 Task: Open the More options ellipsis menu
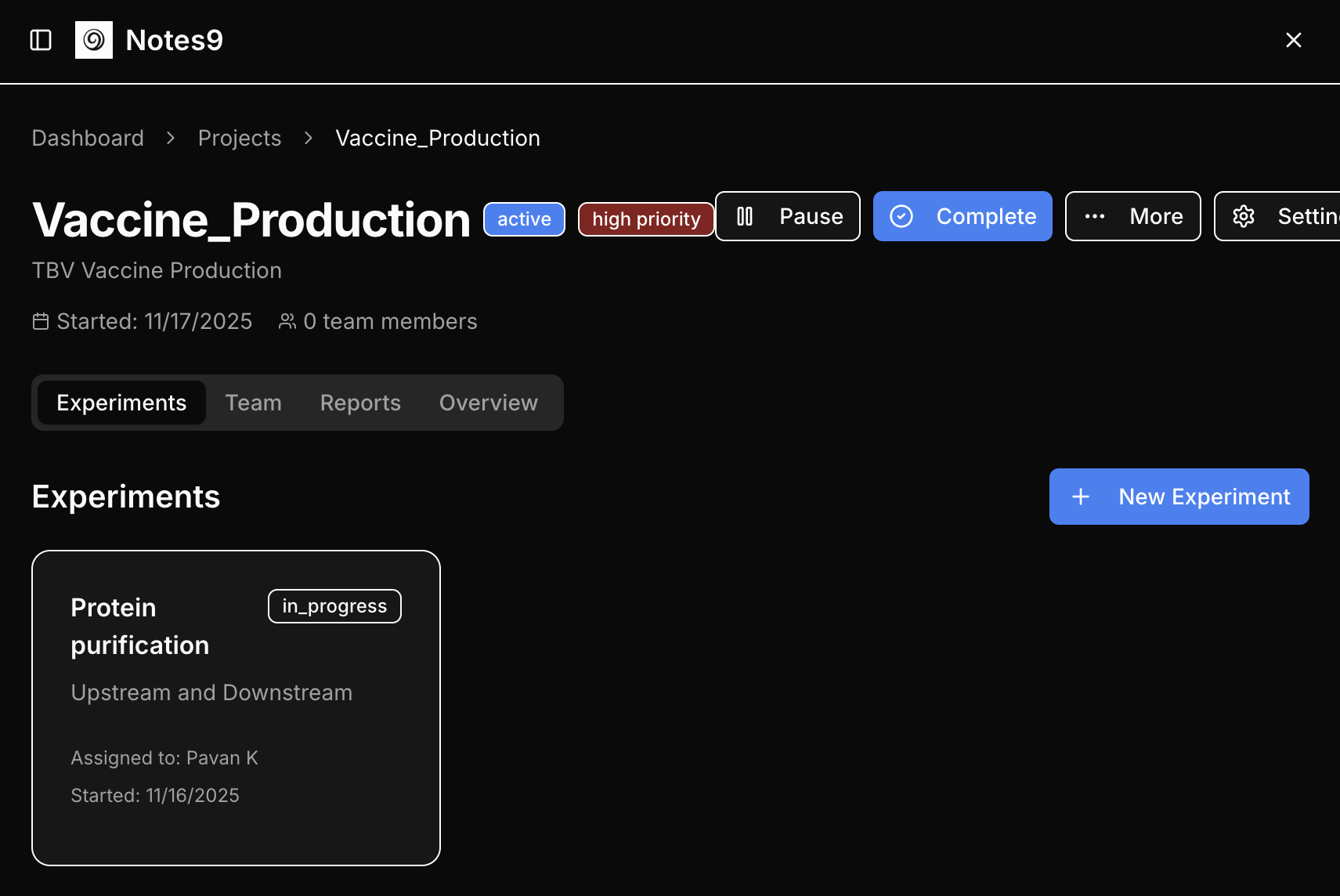[x=1095, y=216]
